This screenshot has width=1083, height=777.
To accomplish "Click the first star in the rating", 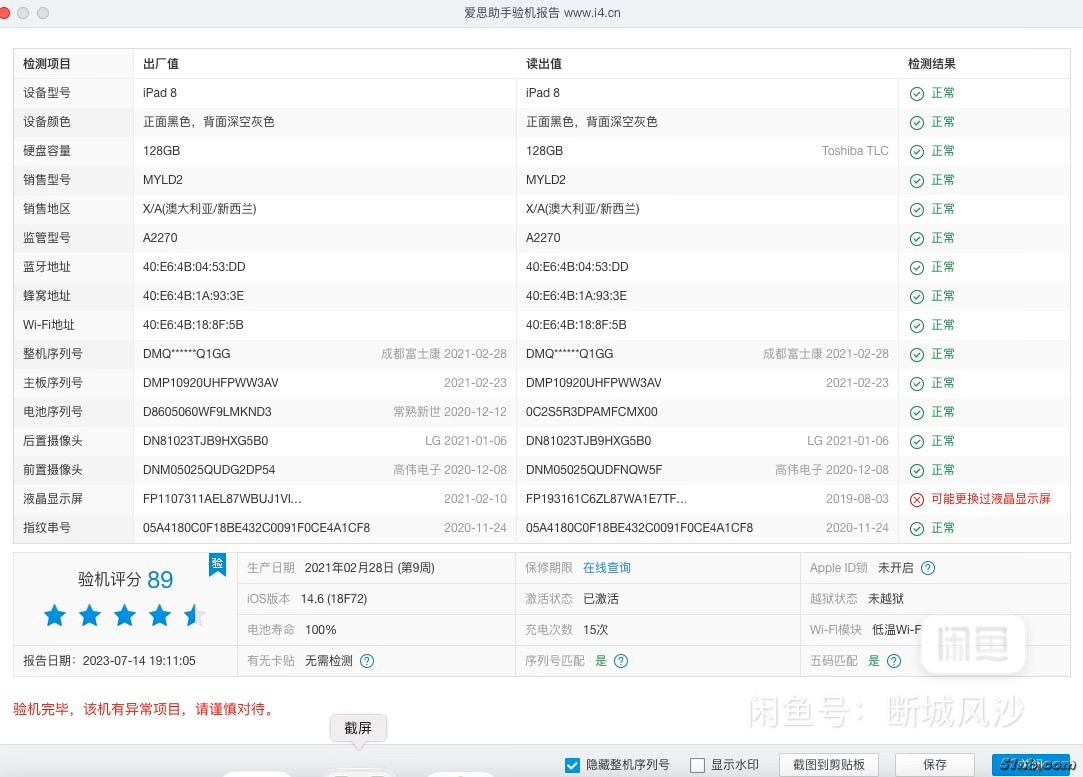I will tap(55, 616).
